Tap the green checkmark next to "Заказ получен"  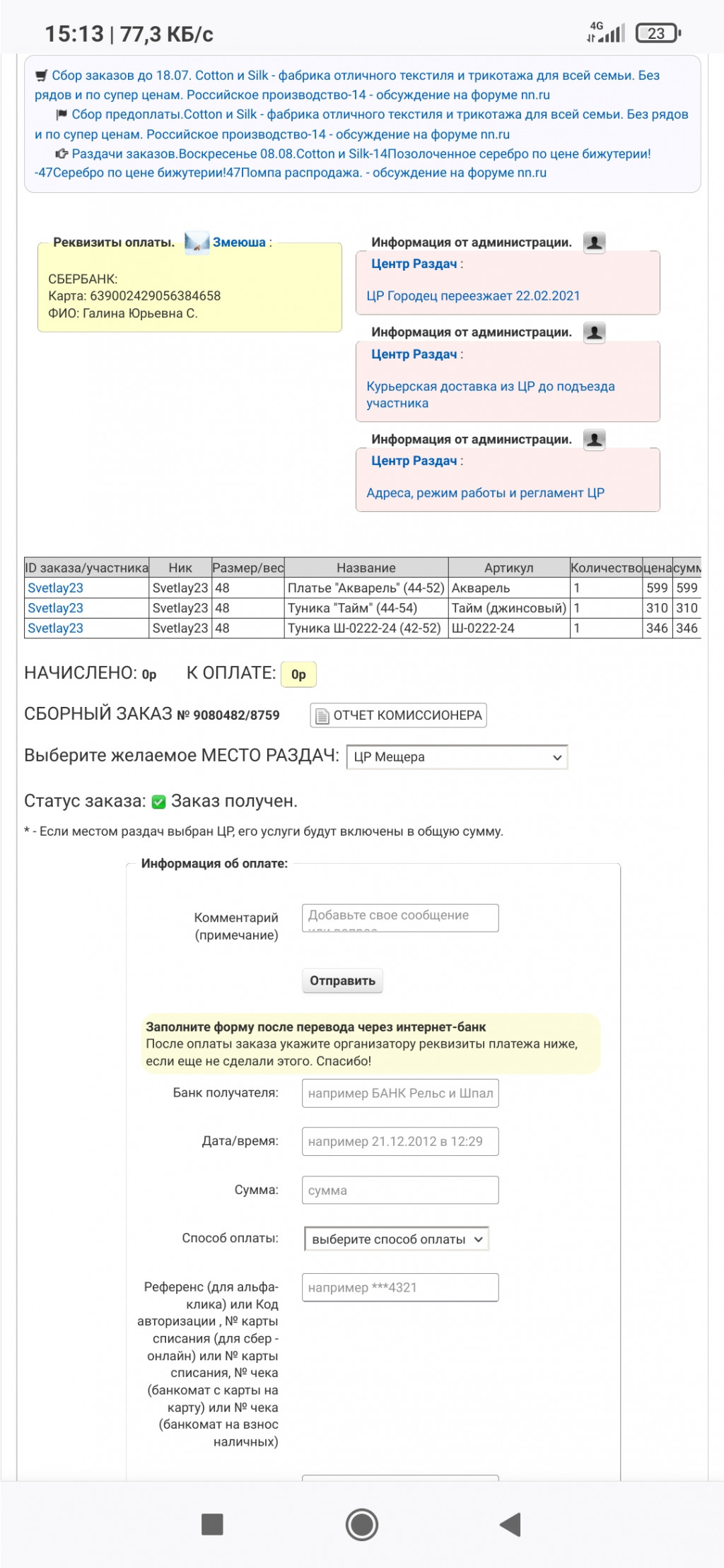(158, 801)
